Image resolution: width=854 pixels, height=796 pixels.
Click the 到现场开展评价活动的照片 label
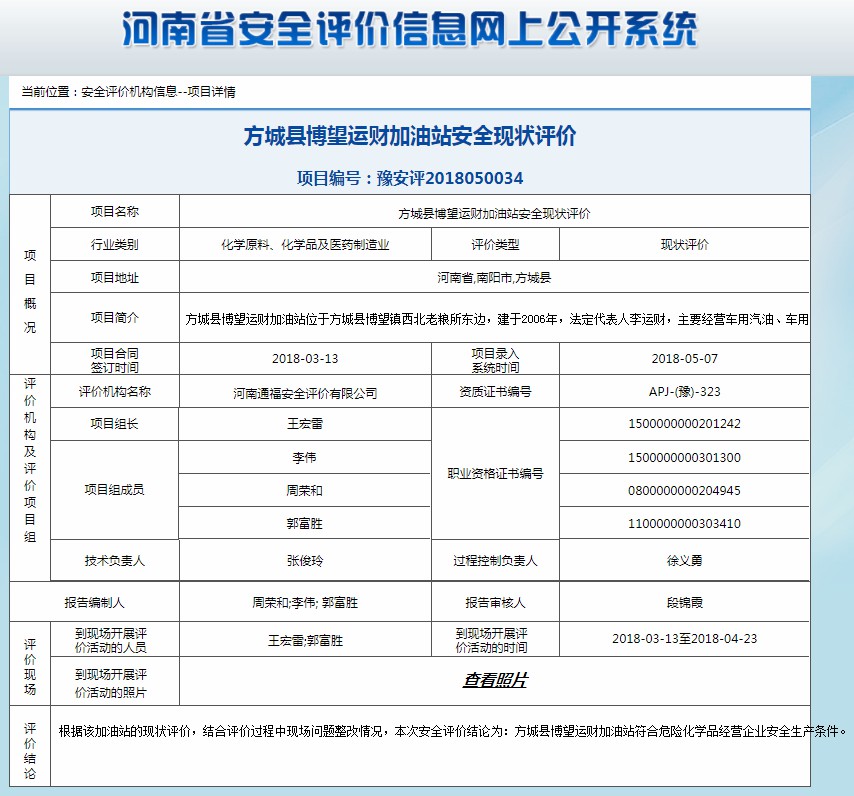point(111,683)
